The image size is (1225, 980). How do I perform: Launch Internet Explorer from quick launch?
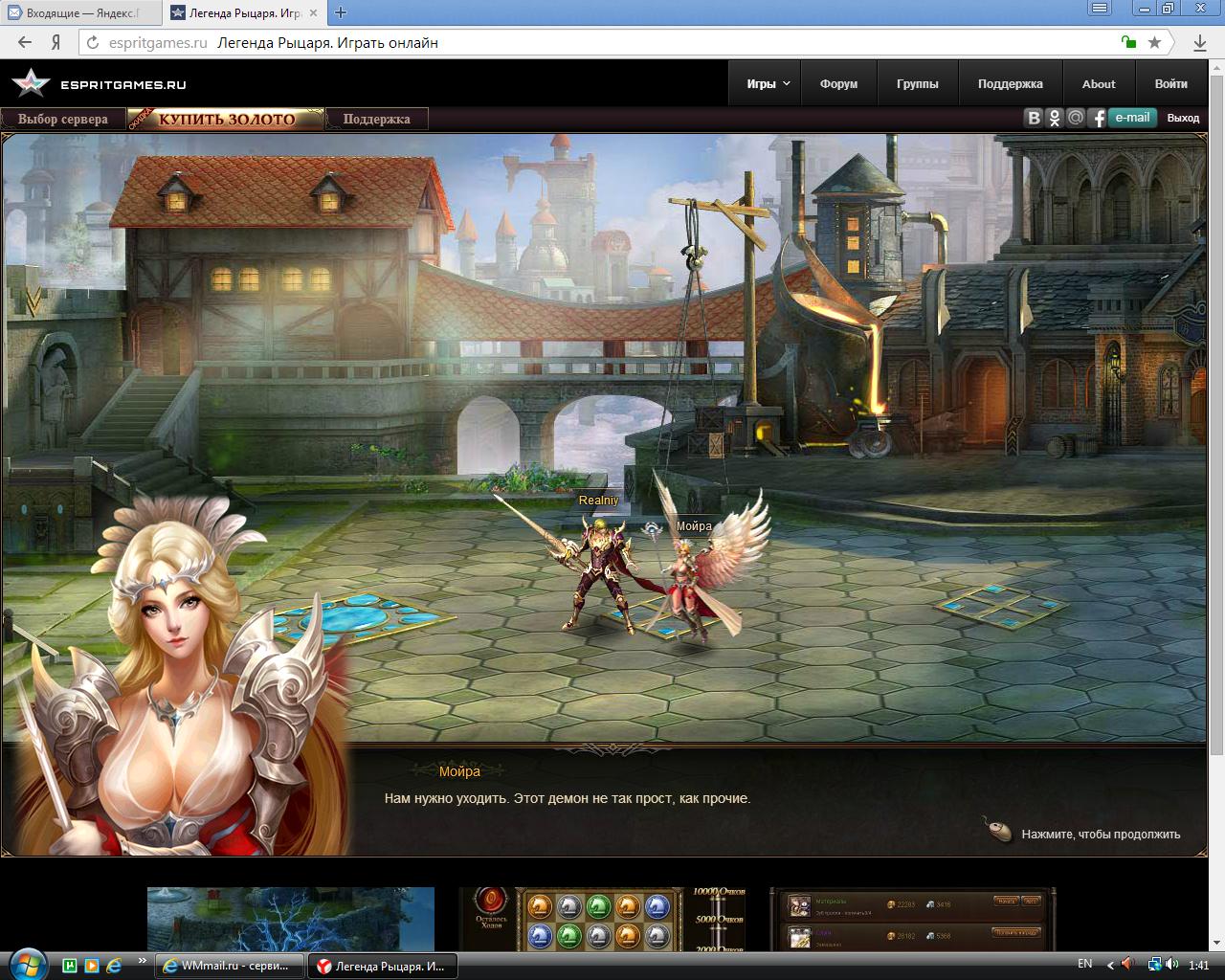(114, 965)
